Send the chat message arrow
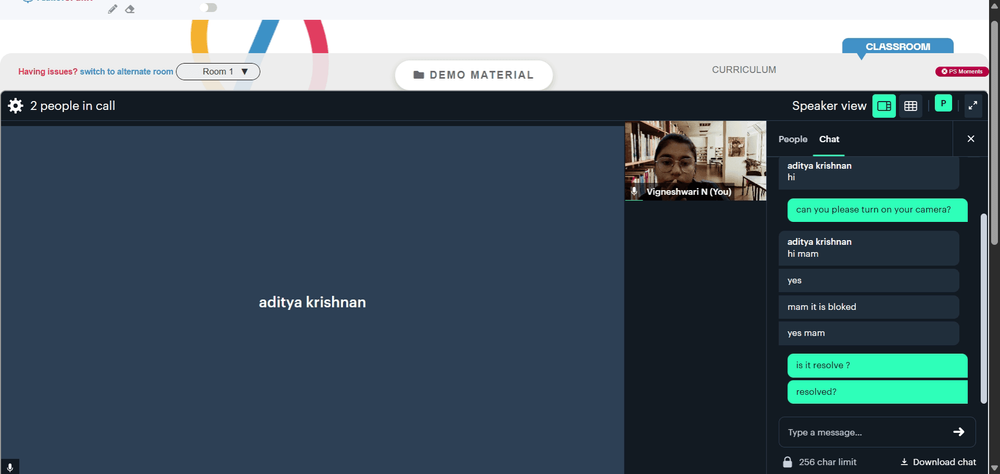Image resolution: width=1000 pixels, height=474 pixels. (959, 432)
